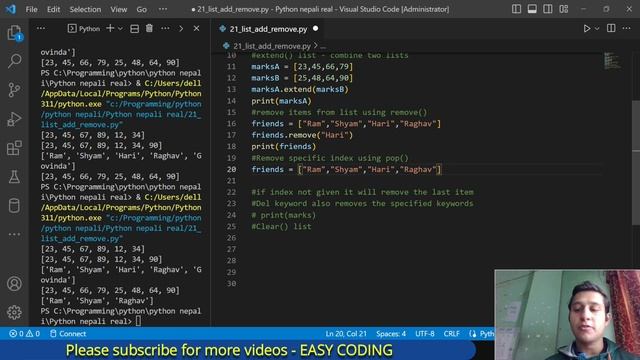This screenshot has width=640, height=360.
Task: Open the Extensions view
Action: 14,148
